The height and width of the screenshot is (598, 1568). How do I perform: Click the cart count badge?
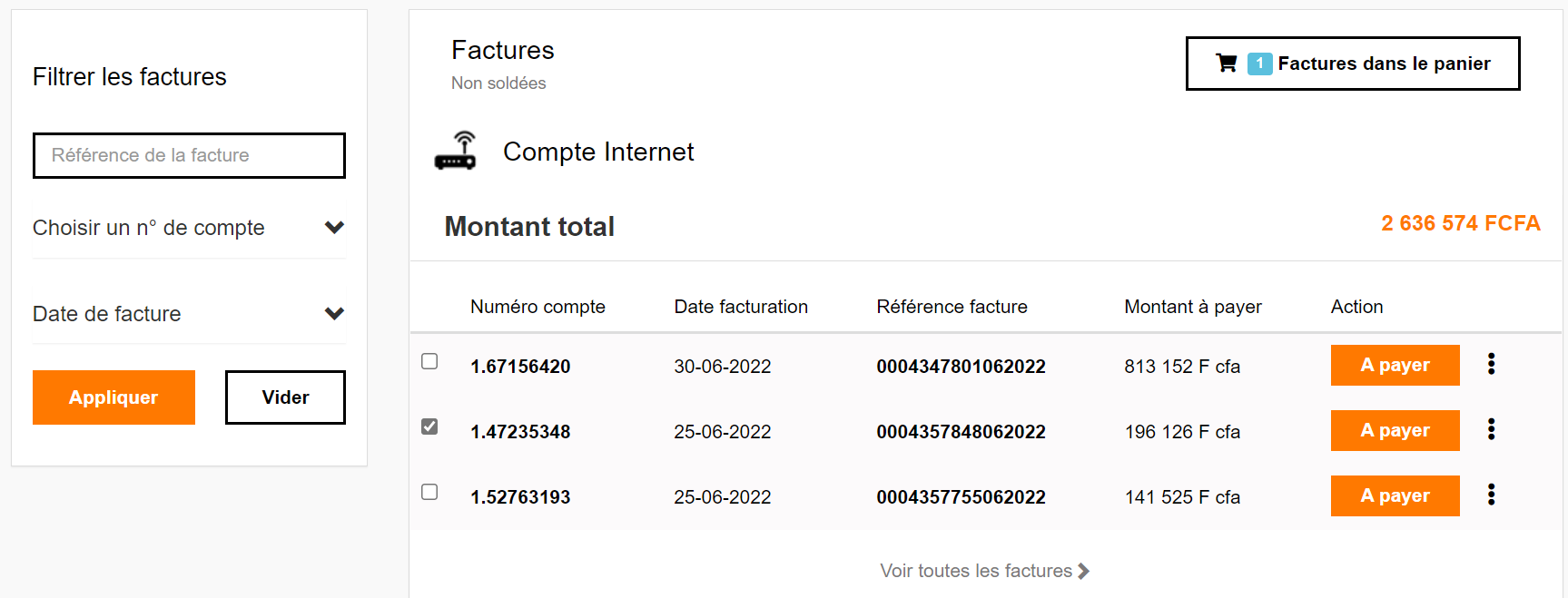1259,64
